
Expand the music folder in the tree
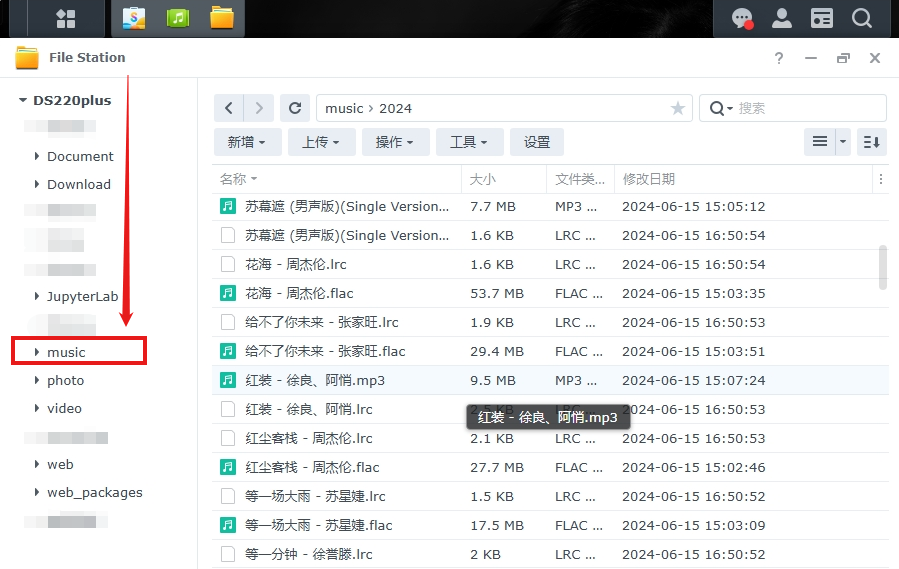[37, 352]
